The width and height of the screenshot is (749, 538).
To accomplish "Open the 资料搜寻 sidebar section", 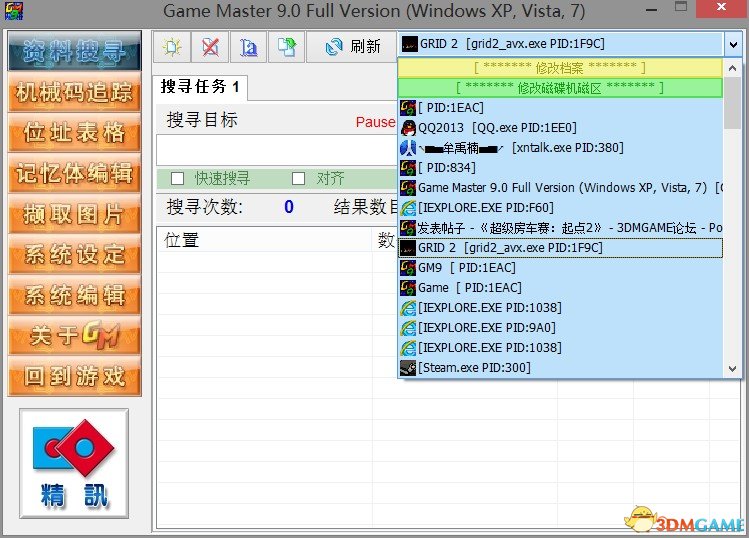I will tap(75, 51).
